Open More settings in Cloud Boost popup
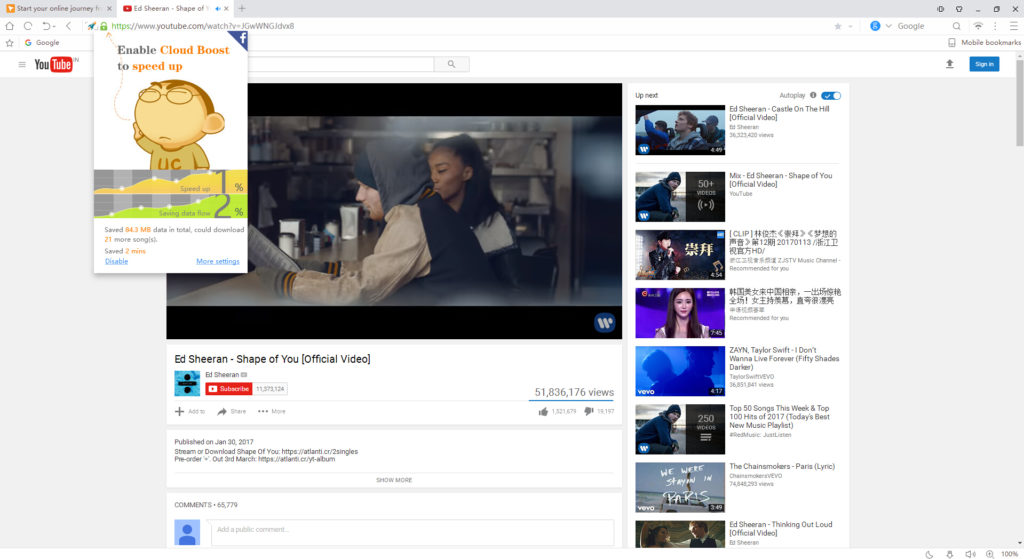Viewport: 1024px width, 559px height. tap(217, 261)
